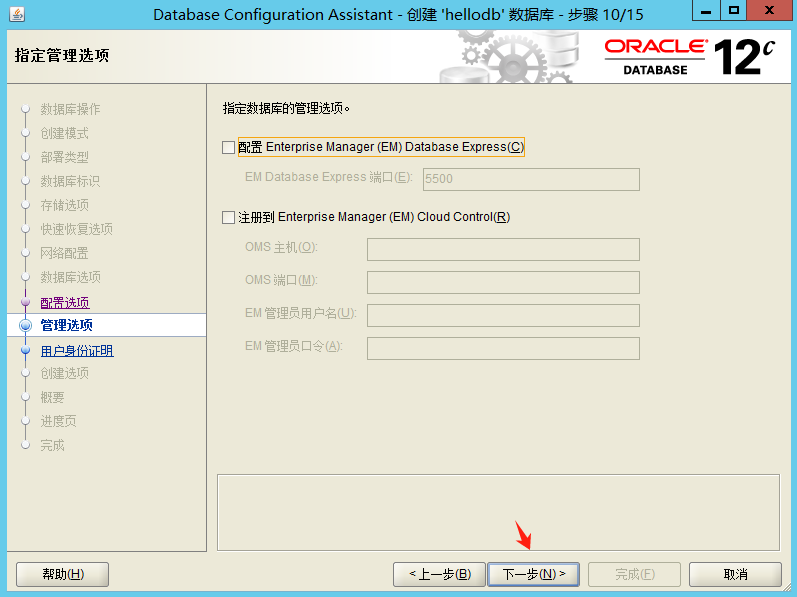Click the EM Database Express port field

tap(531, 179)
